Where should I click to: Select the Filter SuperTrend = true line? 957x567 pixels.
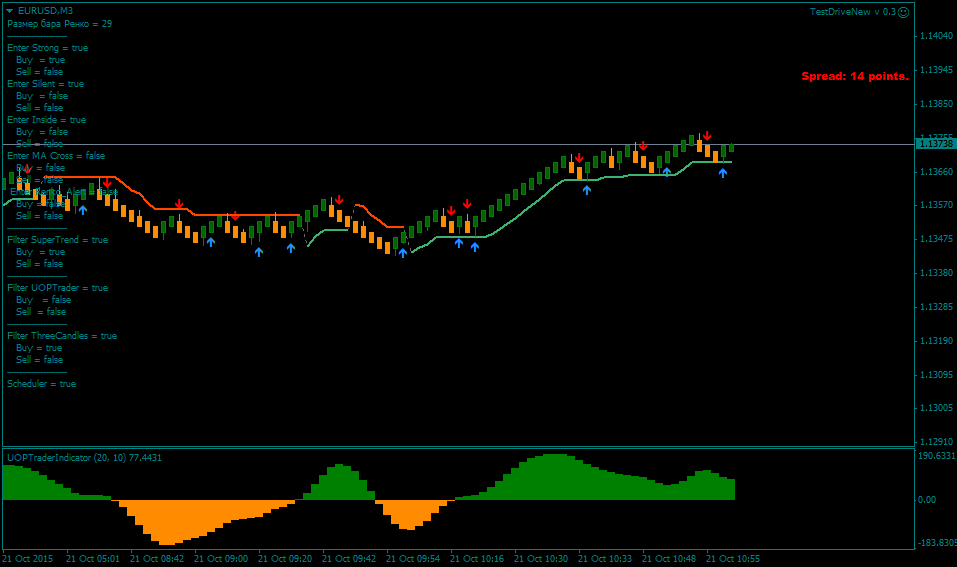point(57,240)
